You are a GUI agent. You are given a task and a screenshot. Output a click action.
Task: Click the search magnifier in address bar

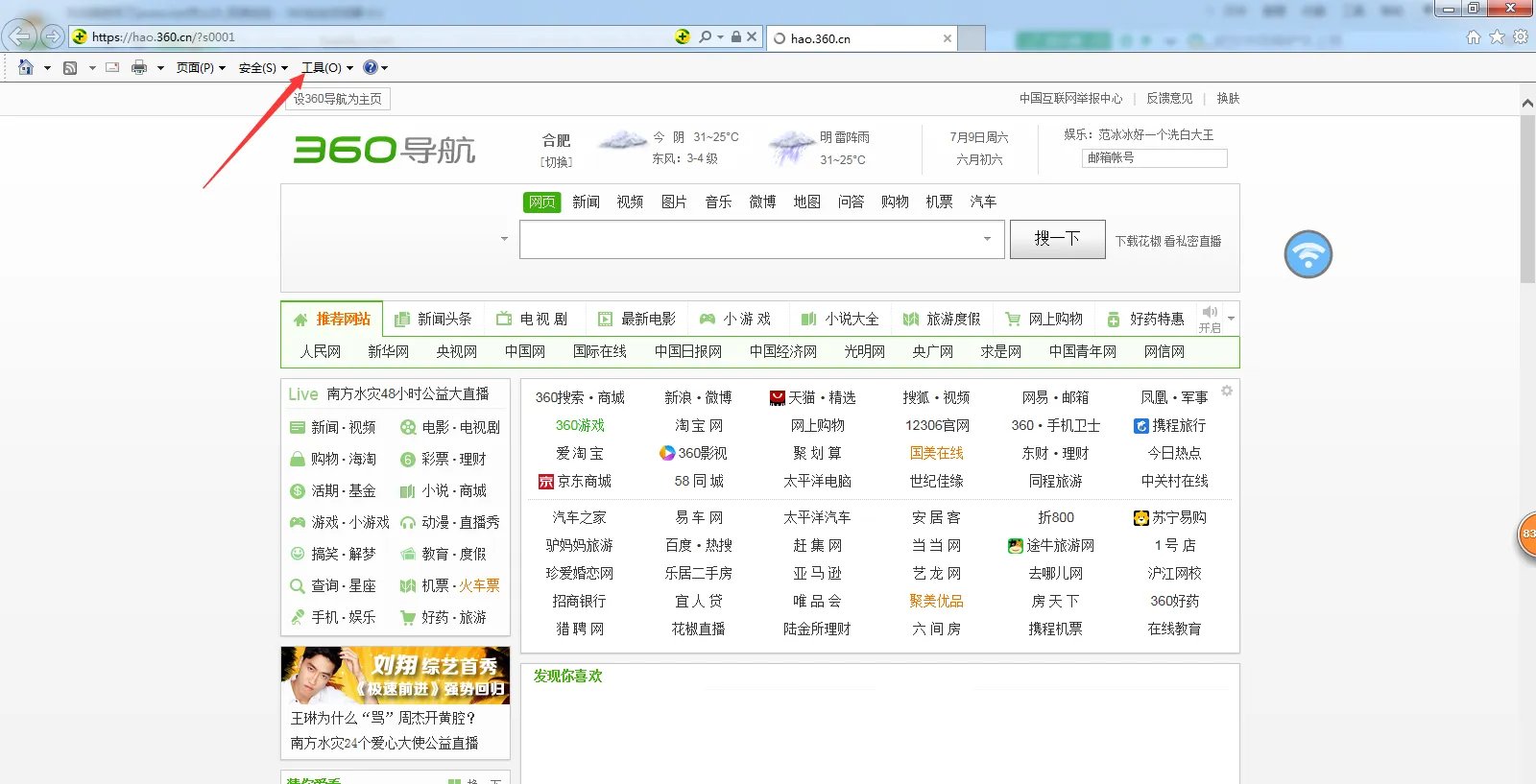coord(706,36)
